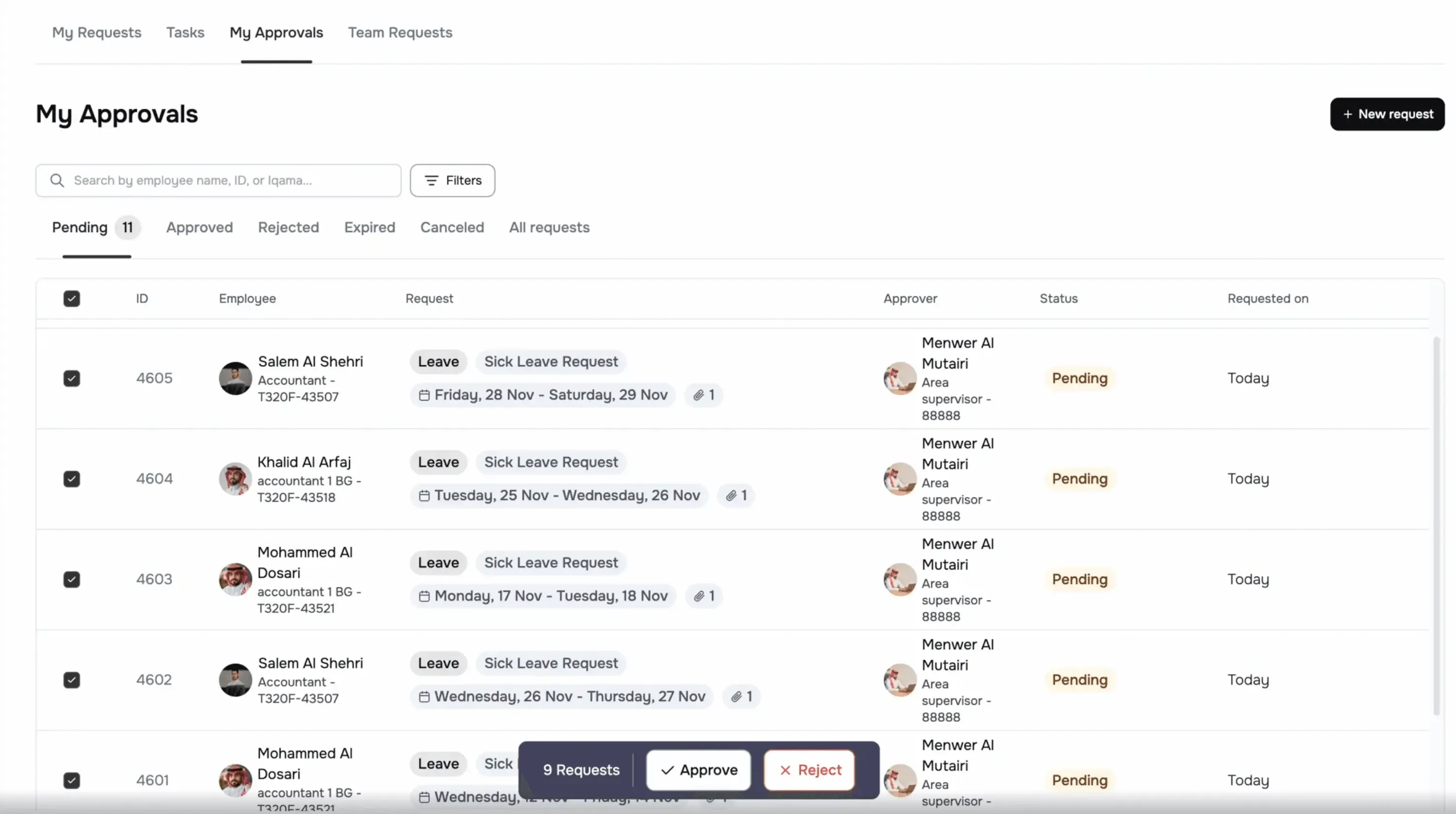Switch to the Team Requests tab
This screenshot has width=1456, height=814.
399,32
